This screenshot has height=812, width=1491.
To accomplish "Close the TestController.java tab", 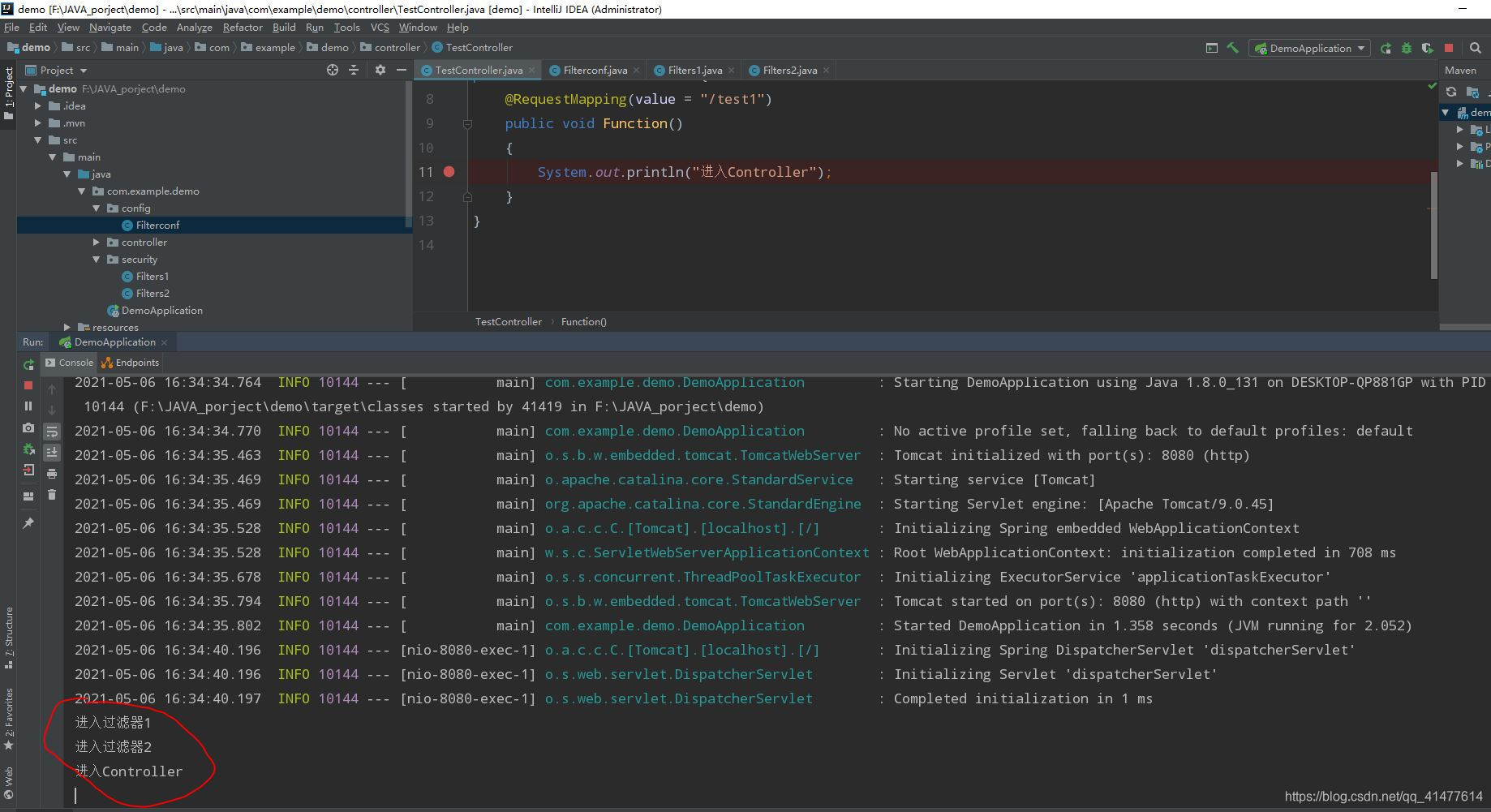I will point(531,71).
